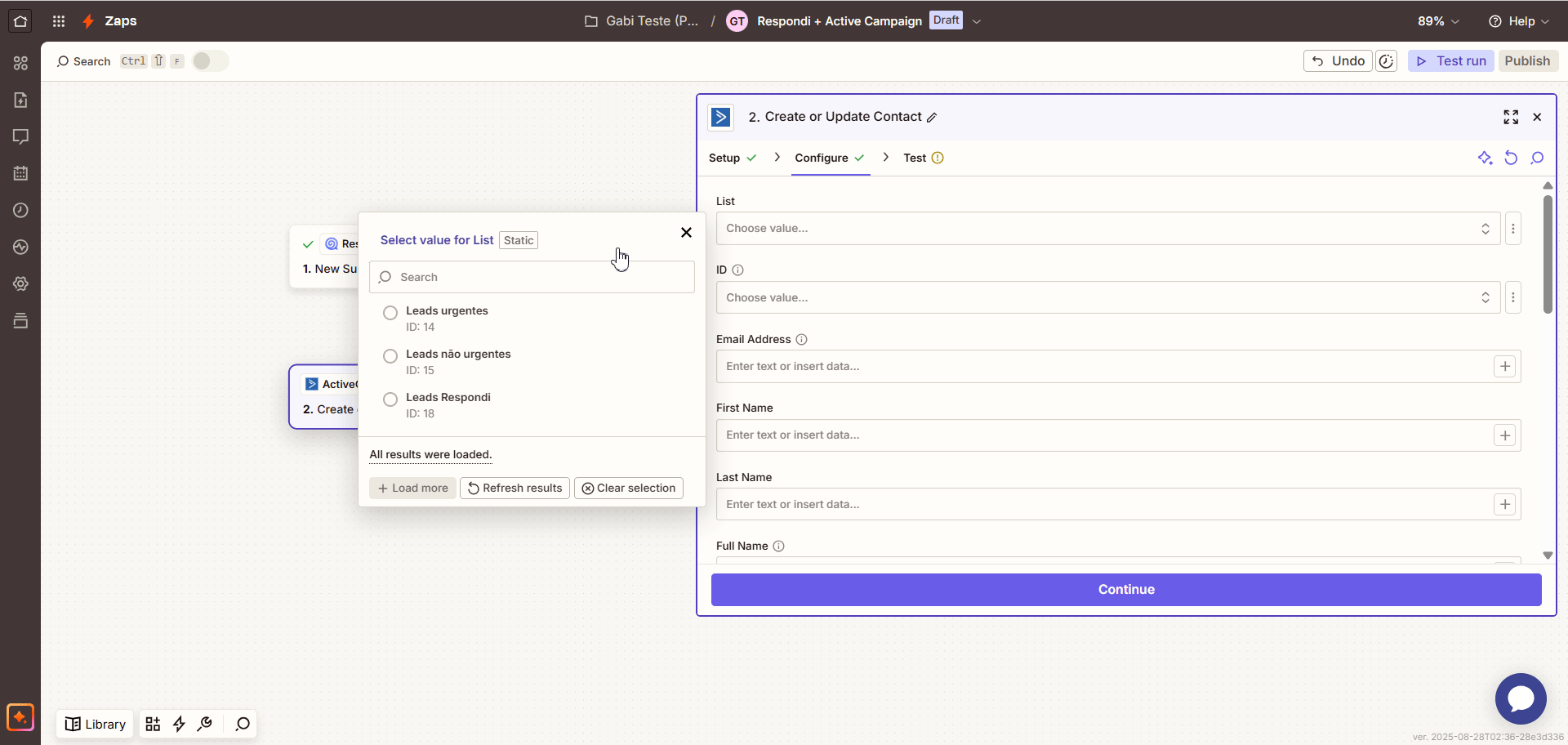The height and width of the screenshot is (745, 1568).
Task: Switch to the Test tab
Action: 924,158
